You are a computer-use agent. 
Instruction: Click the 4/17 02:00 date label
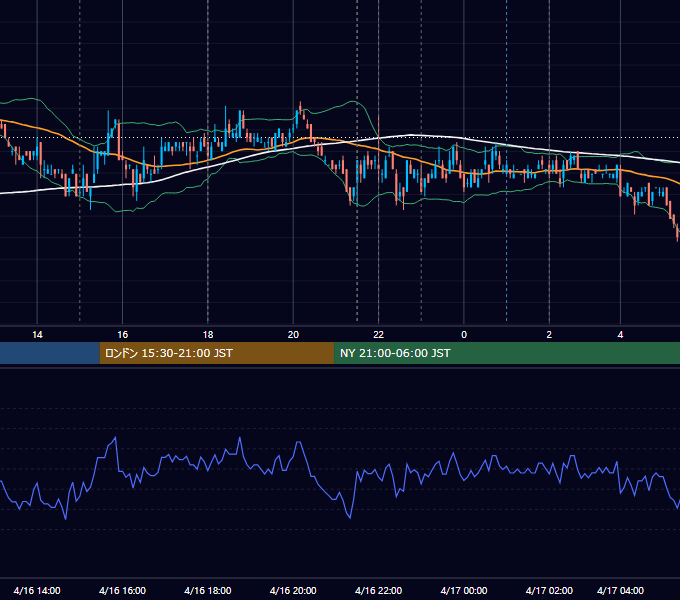[549, 590]
